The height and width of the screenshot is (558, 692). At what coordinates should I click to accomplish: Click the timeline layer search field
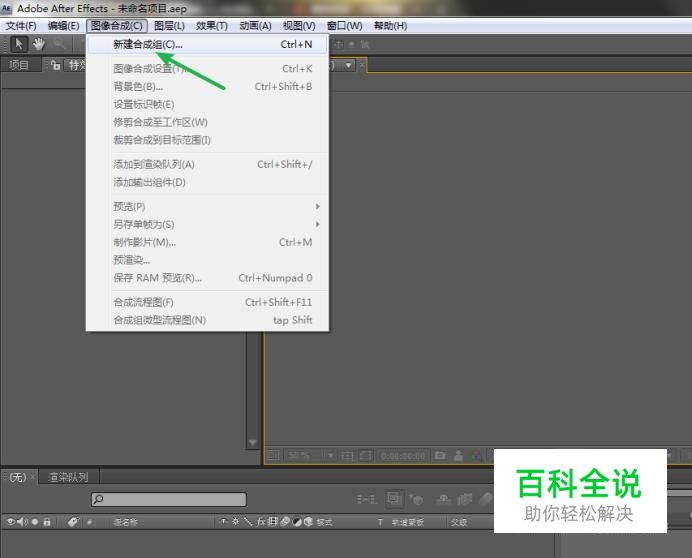(x=169, y=499)
